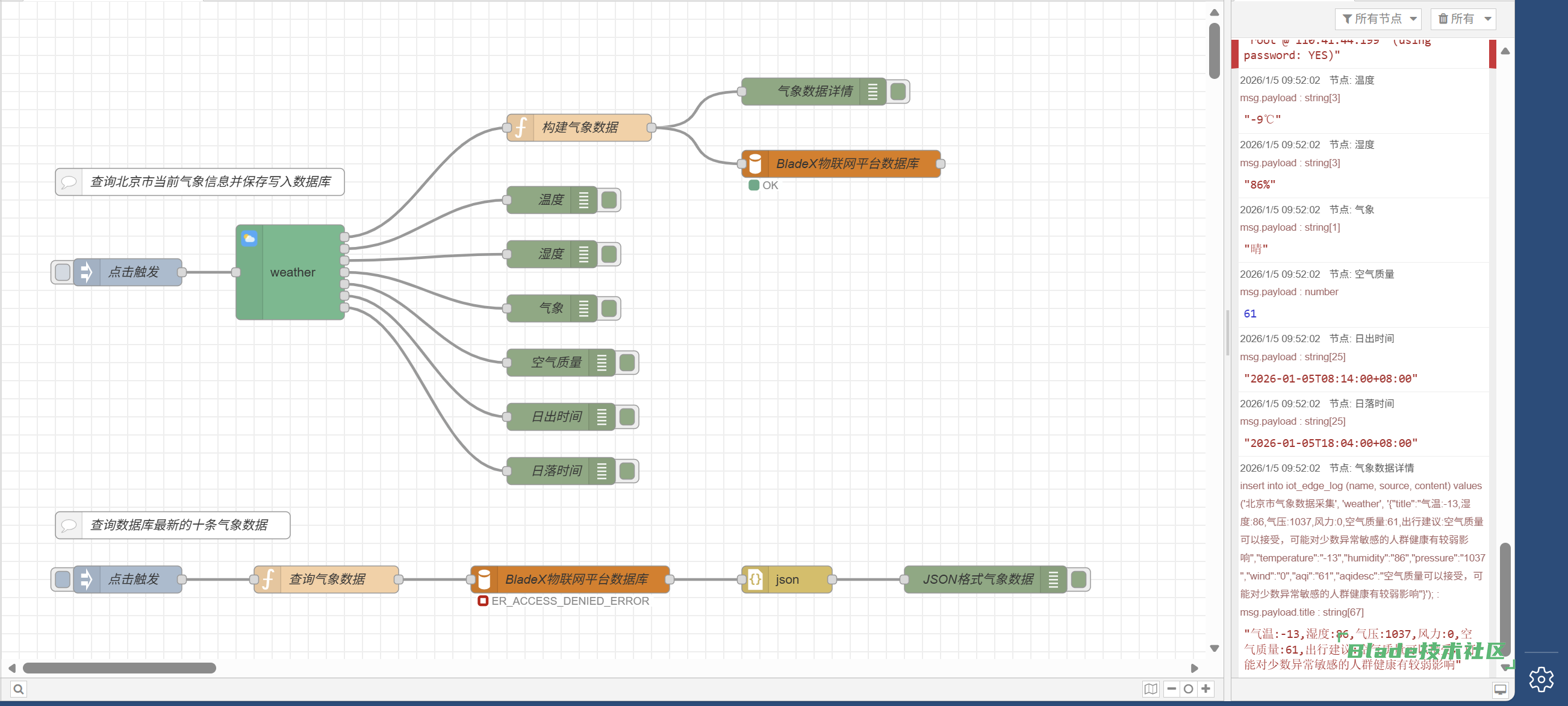Zoom in the canvas with plus button

pos(1206,689)
